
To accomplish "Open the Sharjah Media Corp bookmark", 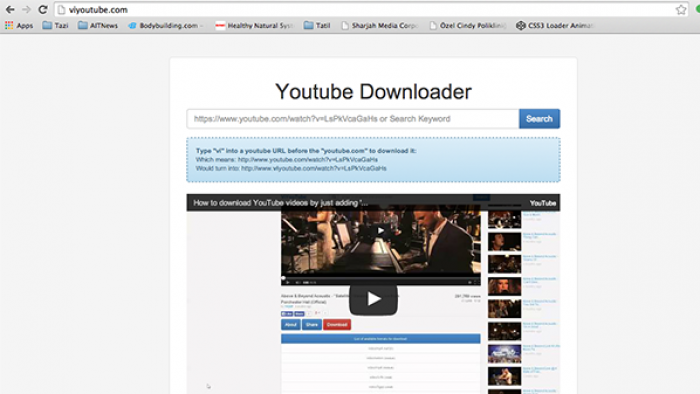I will [379, 25].
